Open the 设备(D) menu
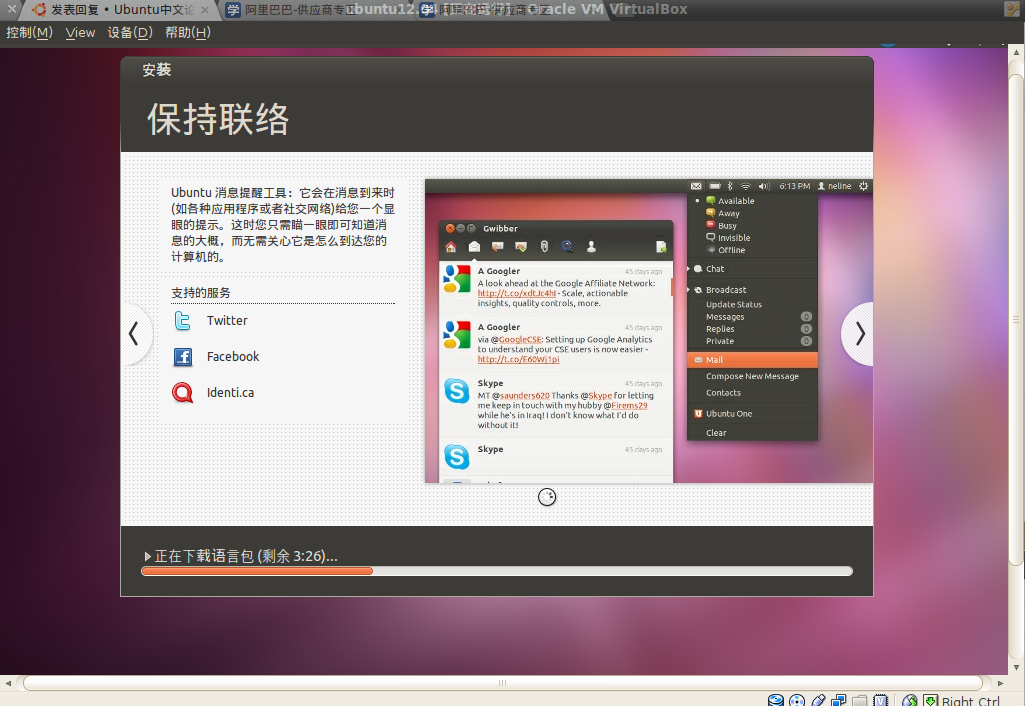1025x706 pixels. (x=130, y=33)
